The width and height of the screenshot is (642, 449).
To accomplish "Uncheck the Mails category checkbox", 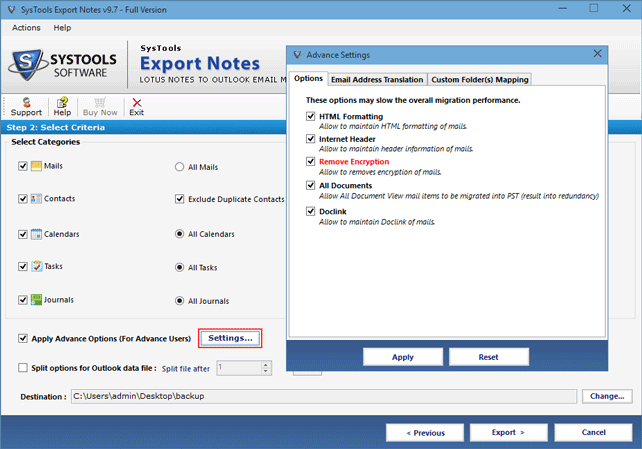I will click(x=23, y=166).
